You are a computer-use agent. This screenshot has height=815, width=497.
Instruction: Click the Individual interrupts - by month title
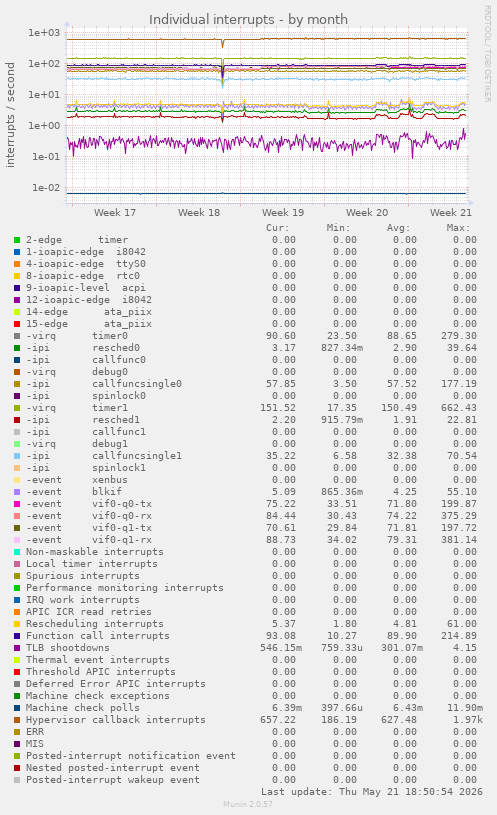coord(248,20)
